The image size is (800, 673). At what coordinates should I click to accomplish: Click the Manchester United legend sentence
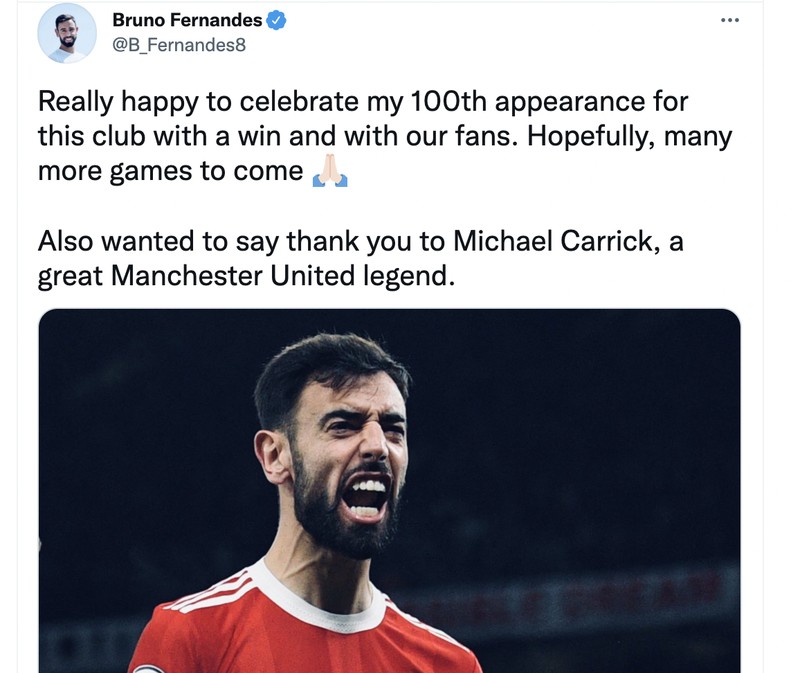point(250,268)
